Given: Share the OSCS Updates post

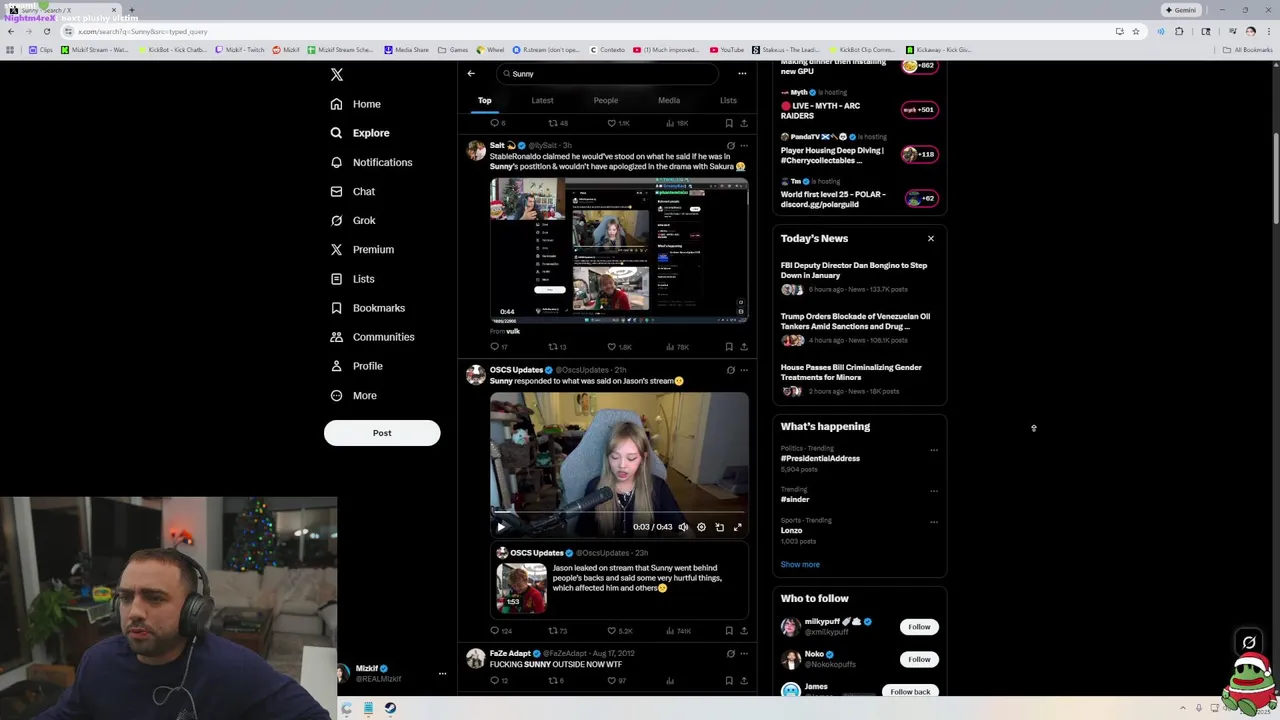Looking at the screenshot, I should click(x=743, y=631).
